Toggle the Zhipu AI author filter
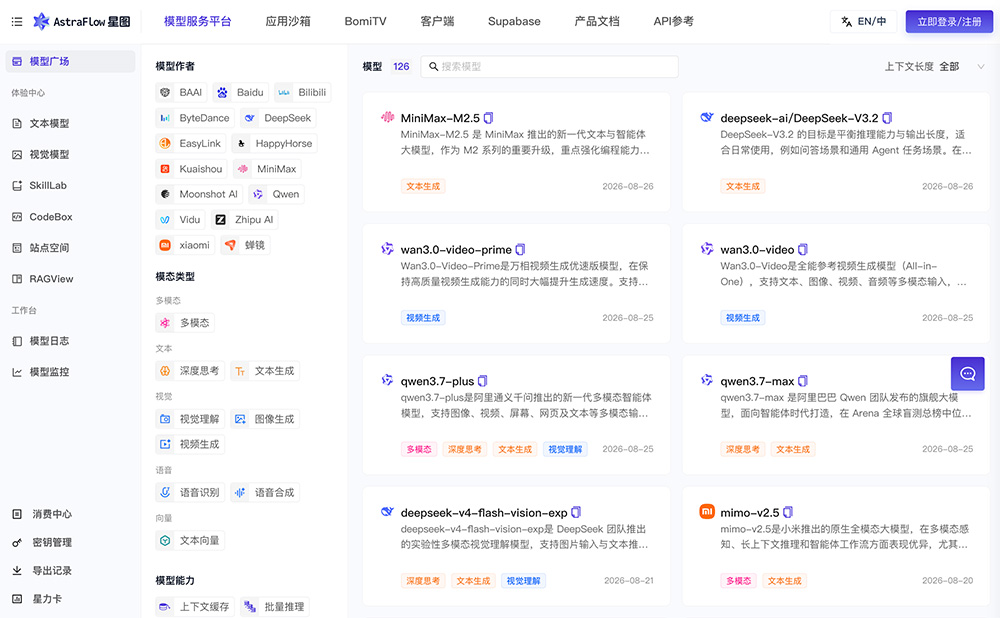Screen dimensions: 1000x618 coord(244,219)
